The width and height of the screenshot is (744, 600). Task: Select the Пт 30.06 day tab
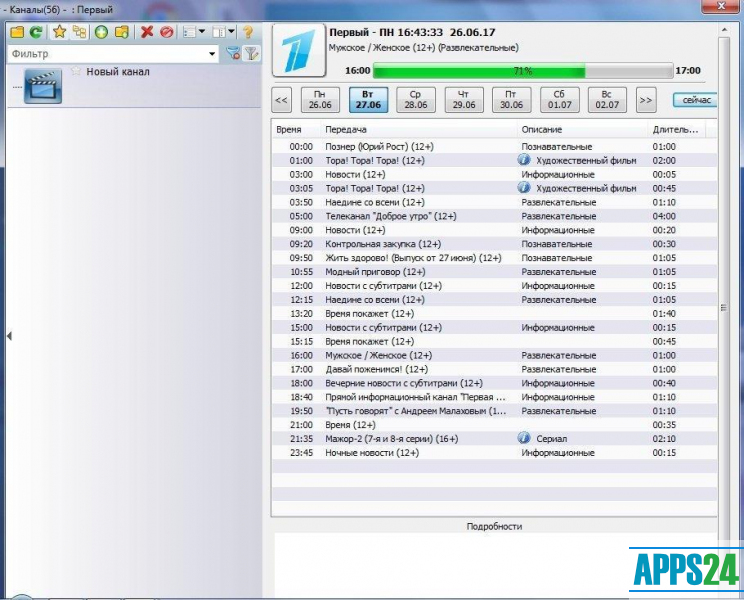click(x=512, y=100)
